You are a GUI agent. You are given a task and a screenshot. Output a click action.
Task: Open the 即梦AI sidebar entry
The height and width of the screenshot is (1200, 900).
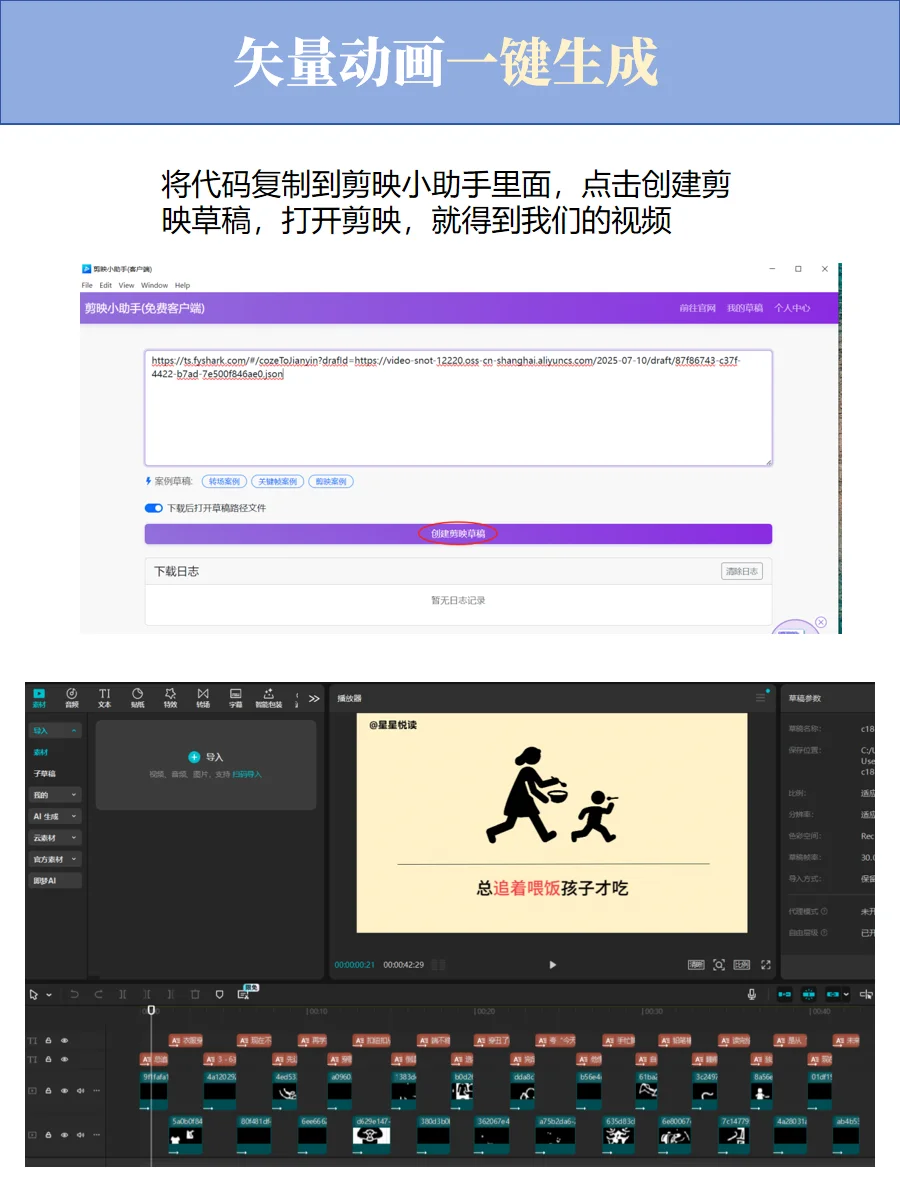tap(55, 881)
